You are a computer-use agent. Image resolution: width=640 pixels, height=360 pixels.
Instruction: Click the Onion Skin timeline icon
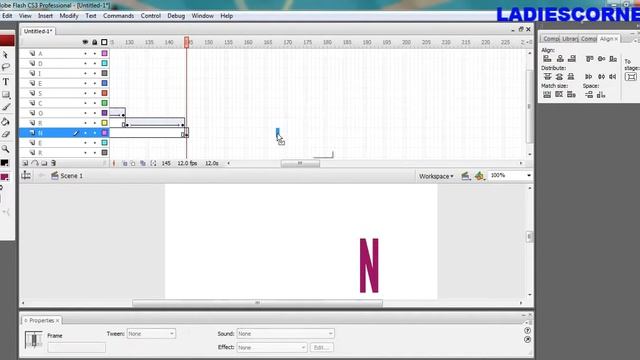pos(124,163)
